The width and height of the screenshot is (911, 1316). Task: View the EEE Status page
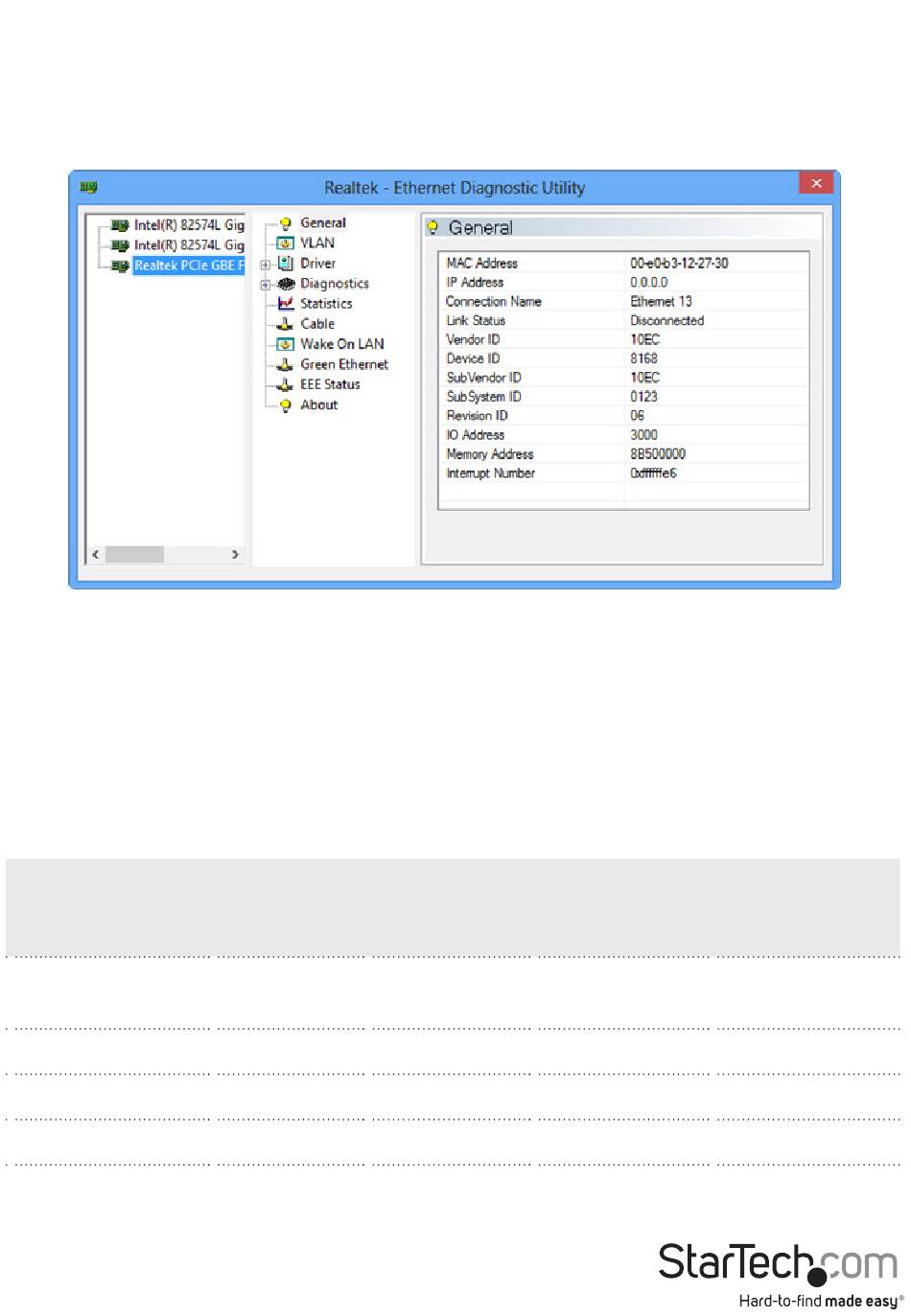coord(330,384)
